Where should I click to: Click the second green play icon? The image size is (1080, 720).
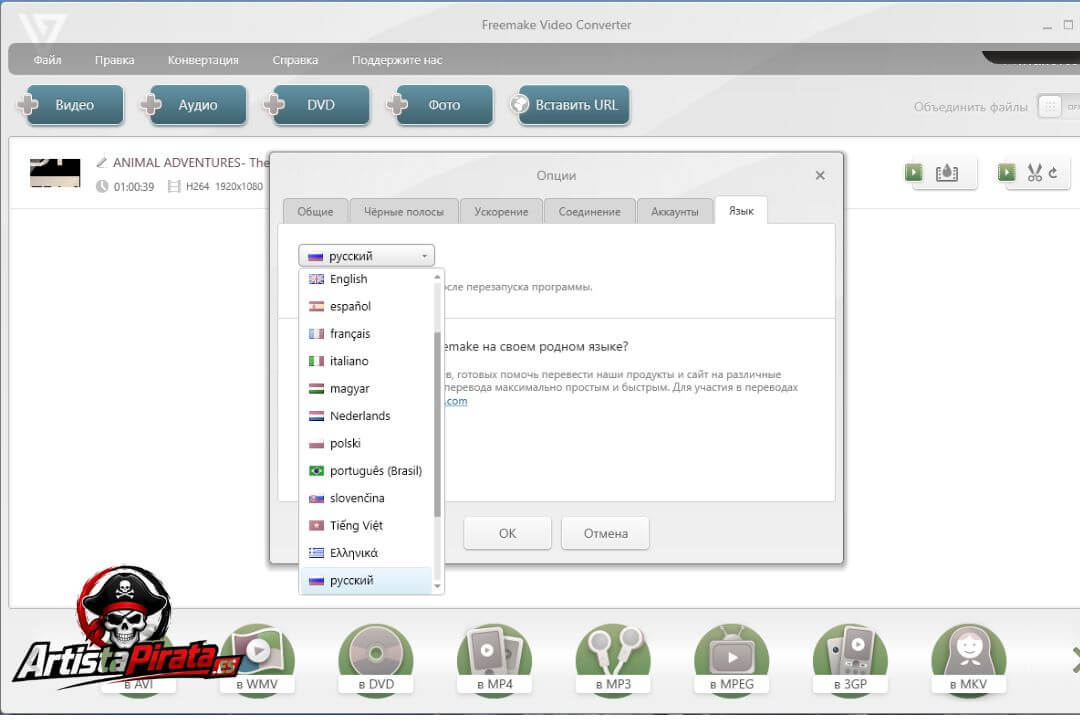pyautogui.click(x=1006, y=172)
